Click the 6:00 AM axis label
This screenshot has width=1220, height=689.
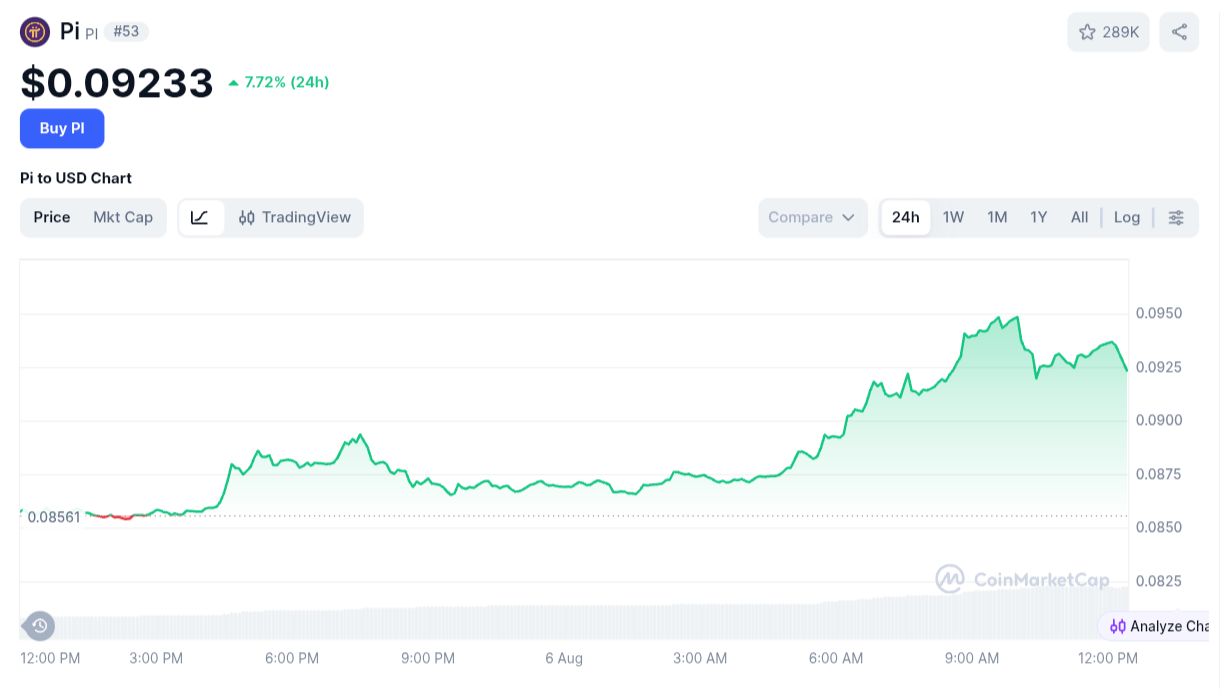836,658
